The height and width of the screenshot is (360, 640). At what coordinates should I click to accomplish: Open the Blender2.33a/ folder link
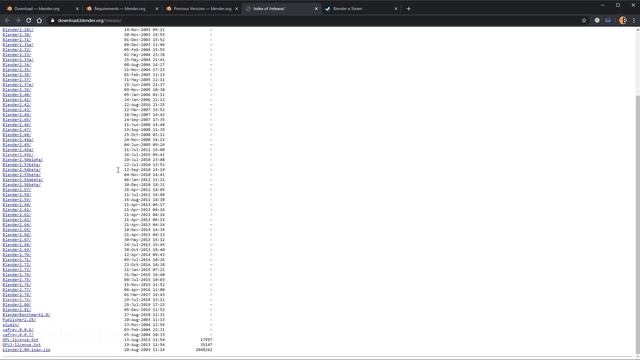18,60
